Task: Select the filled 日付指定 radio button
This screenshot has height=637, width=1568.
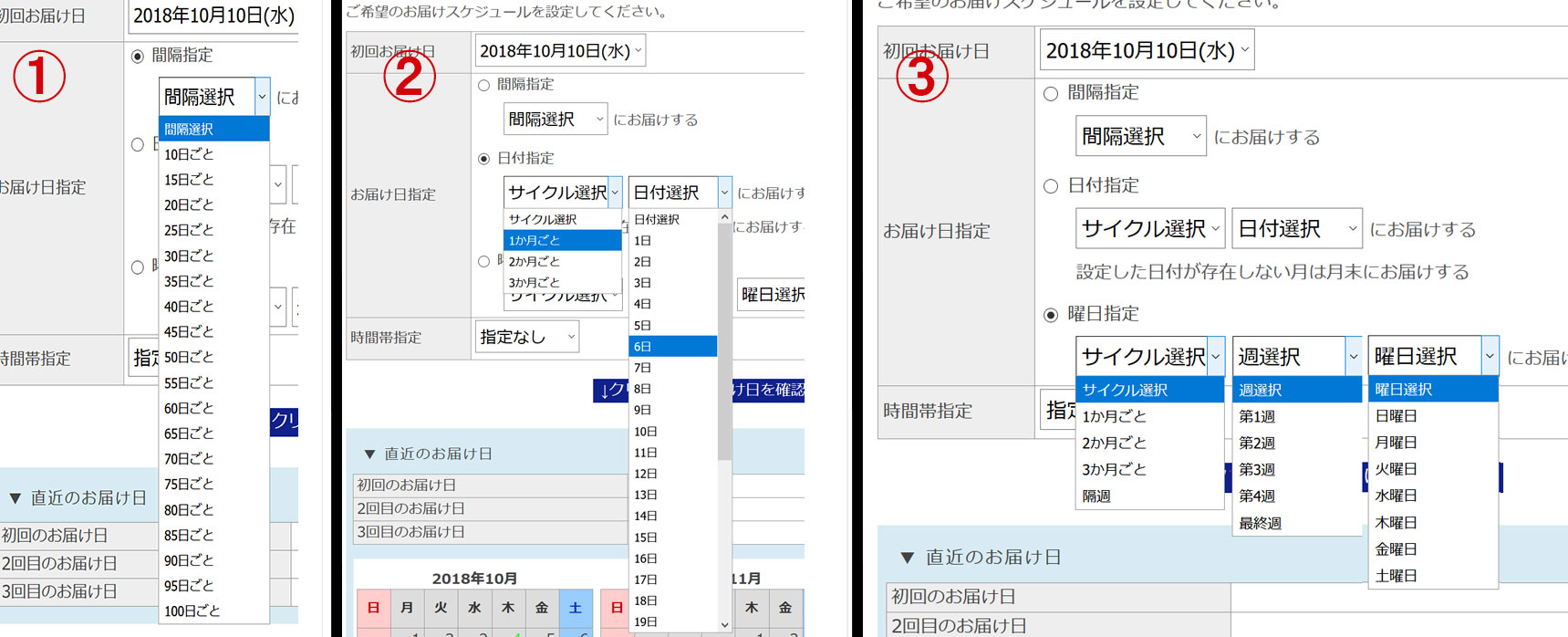Action: tap(484, 159)
